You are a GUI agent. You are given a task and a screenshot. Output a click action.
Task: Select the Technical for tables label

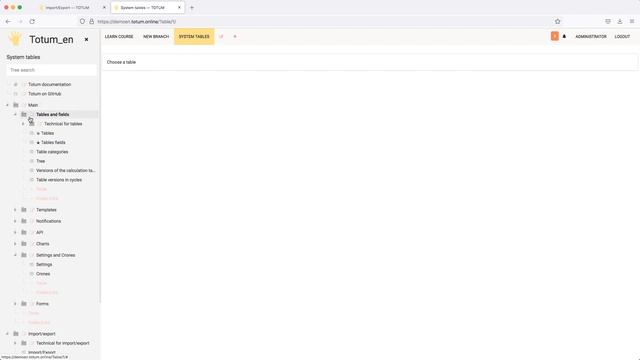point(63,124)
